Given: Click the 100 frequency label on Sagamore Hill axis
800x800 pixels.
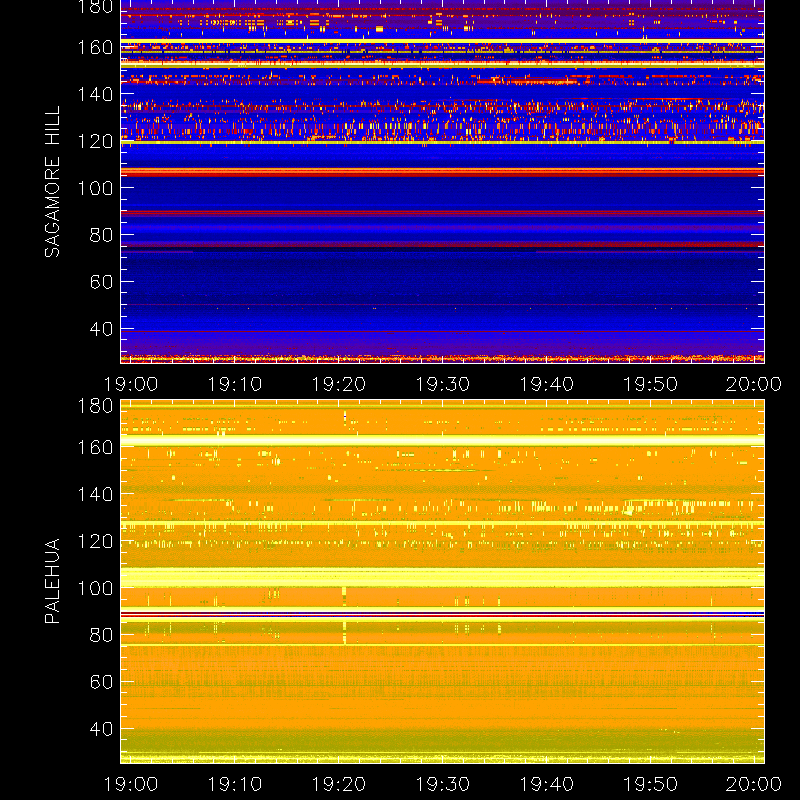Looking at the screenshot, I should click(95, 188).
